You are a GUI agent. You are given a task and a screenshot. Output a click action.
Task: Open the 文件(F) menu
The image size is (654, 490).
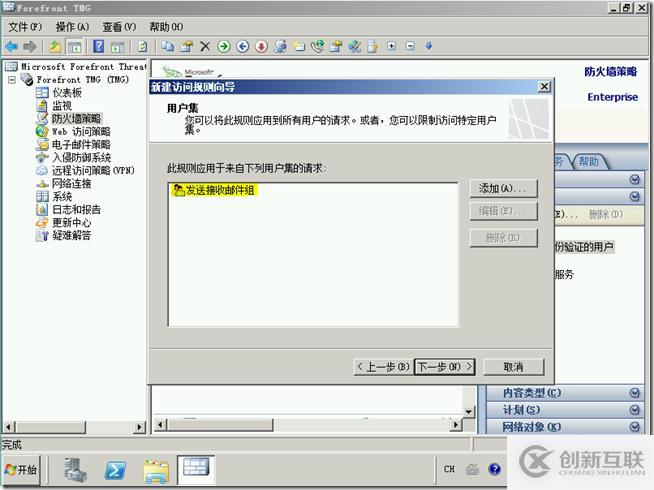coord(25,27)
